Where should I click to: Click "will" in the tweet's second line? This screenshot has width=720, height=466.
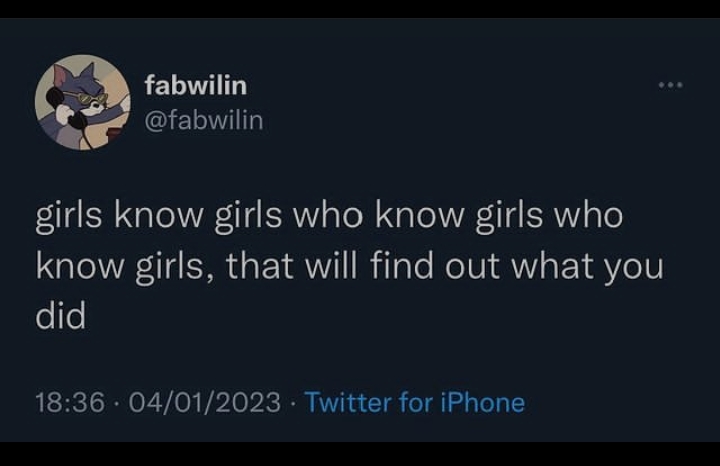[331, 264]
